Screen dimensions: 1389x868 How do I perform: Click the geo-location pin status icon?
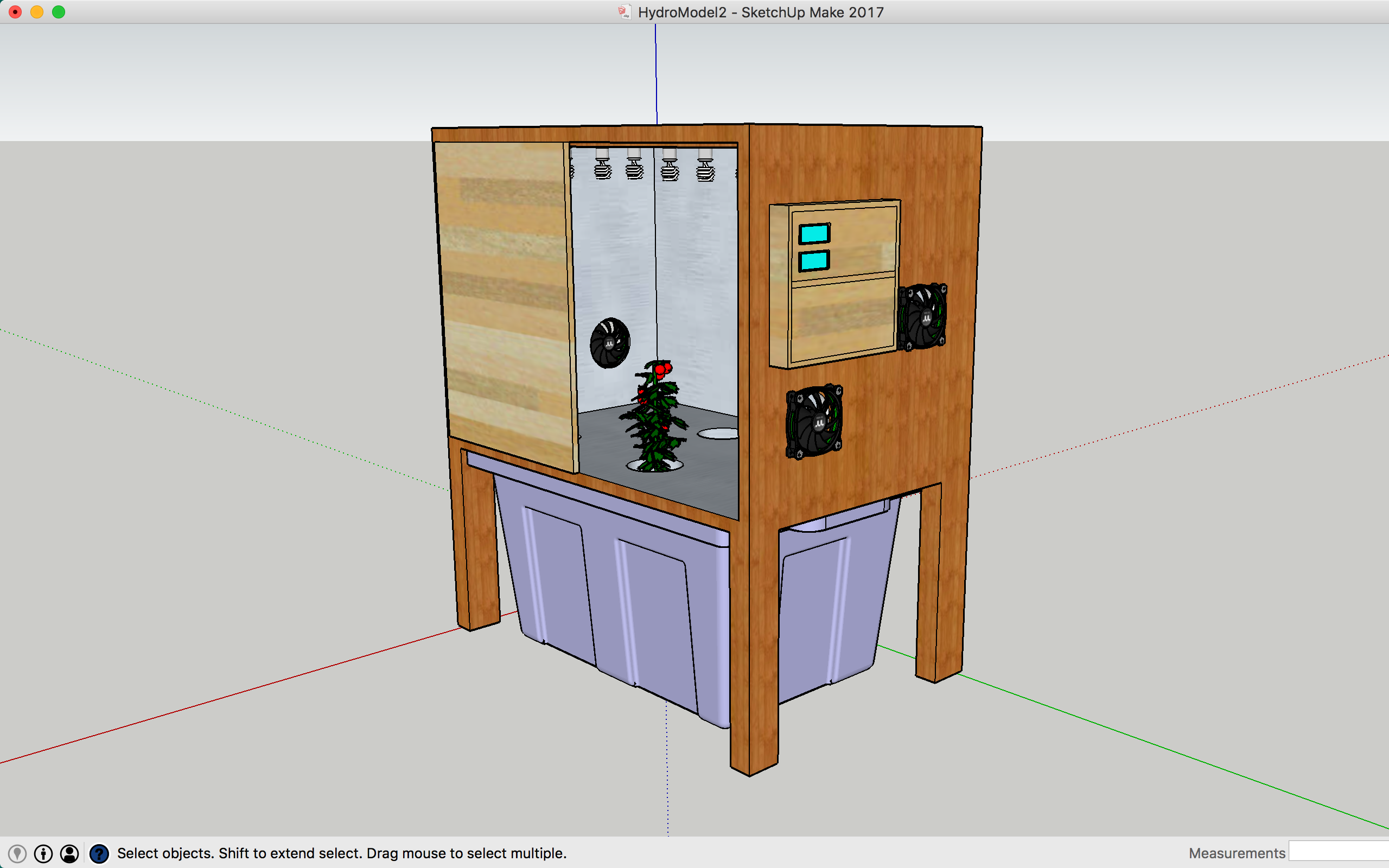pos(17,854)
